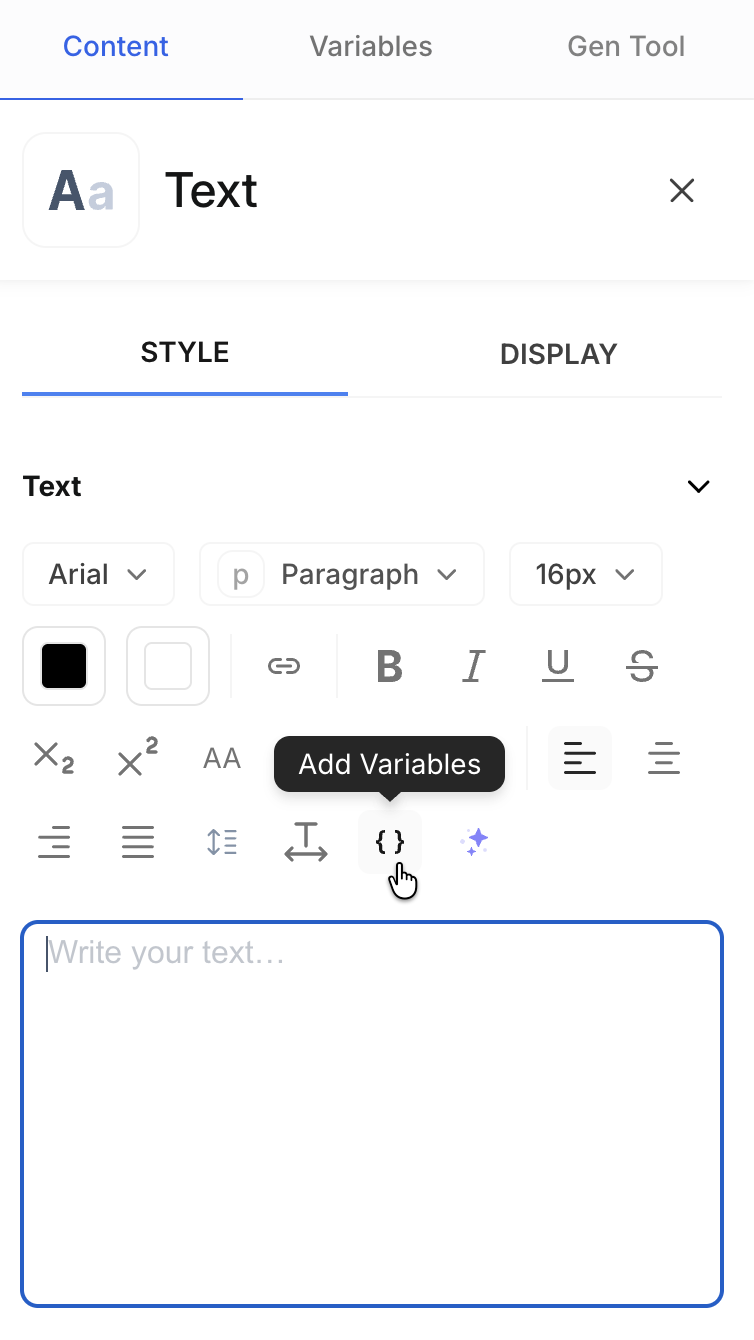Justify the text alignment
The height and width of the screenshot is (1340, 754).
click(x=137, y=842)
